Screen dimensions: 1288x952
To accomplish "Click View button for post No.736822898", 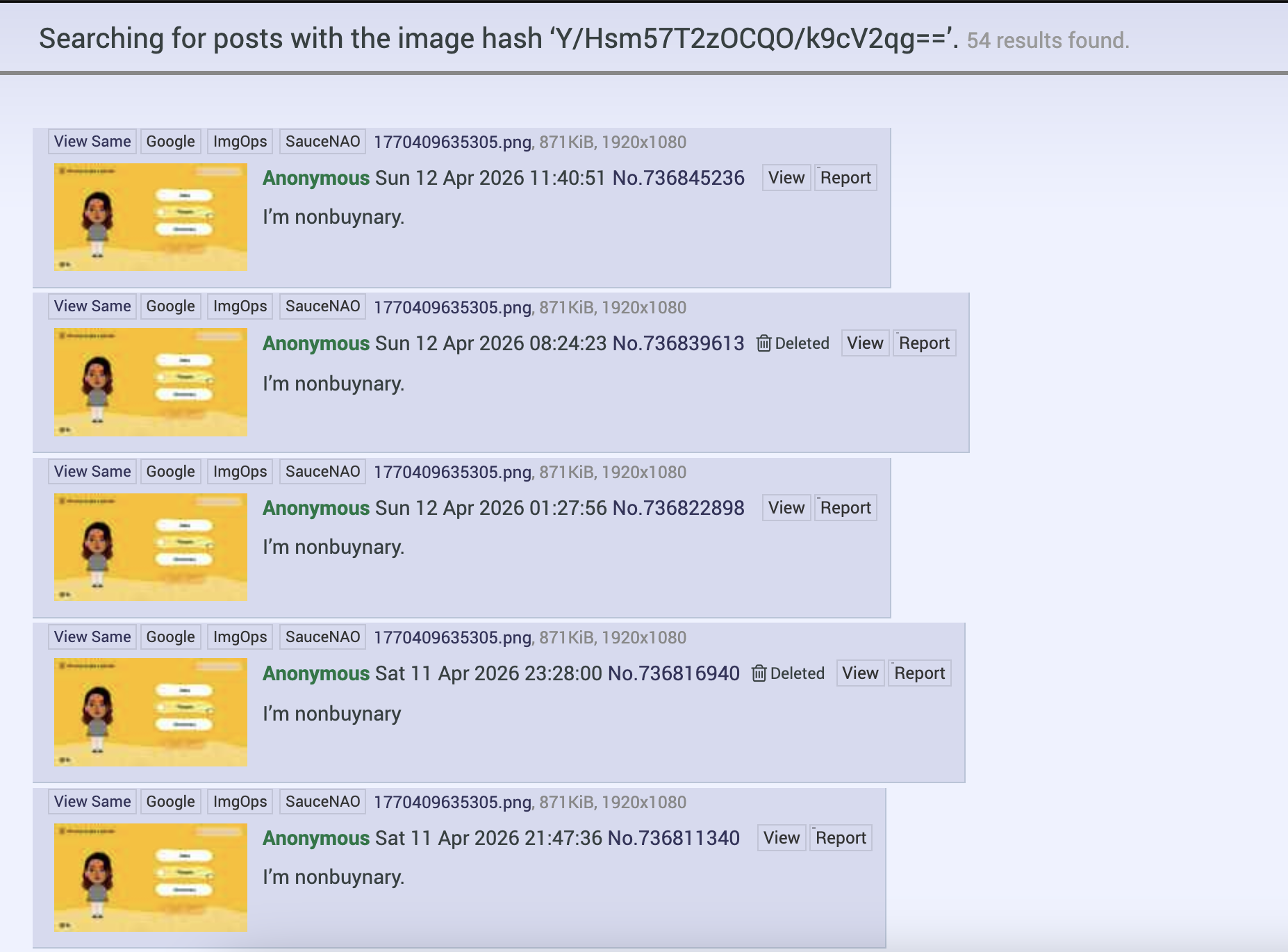I will tap(786, 508).
